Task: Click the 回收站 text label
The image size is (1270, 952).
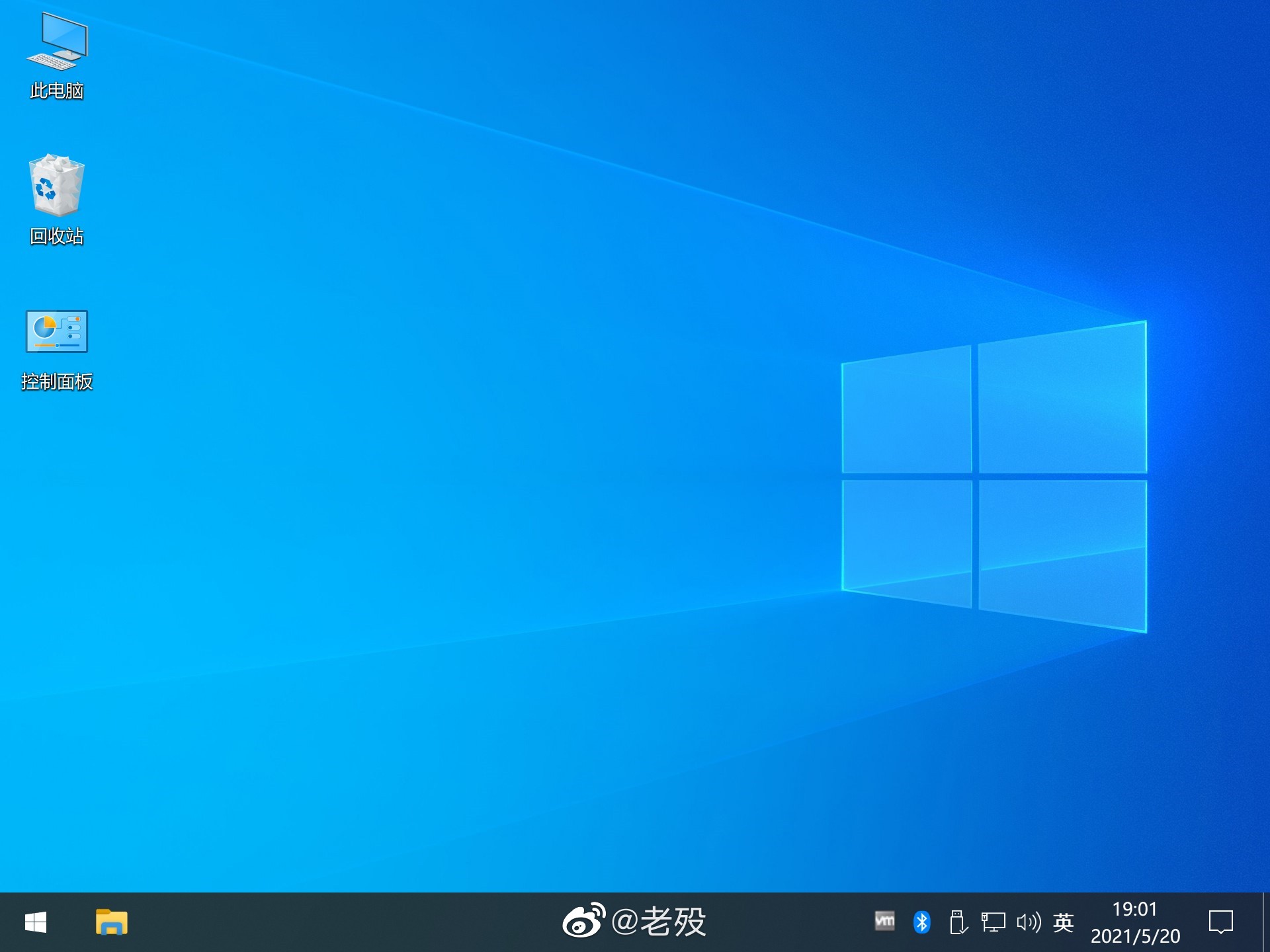Action: 57,236
